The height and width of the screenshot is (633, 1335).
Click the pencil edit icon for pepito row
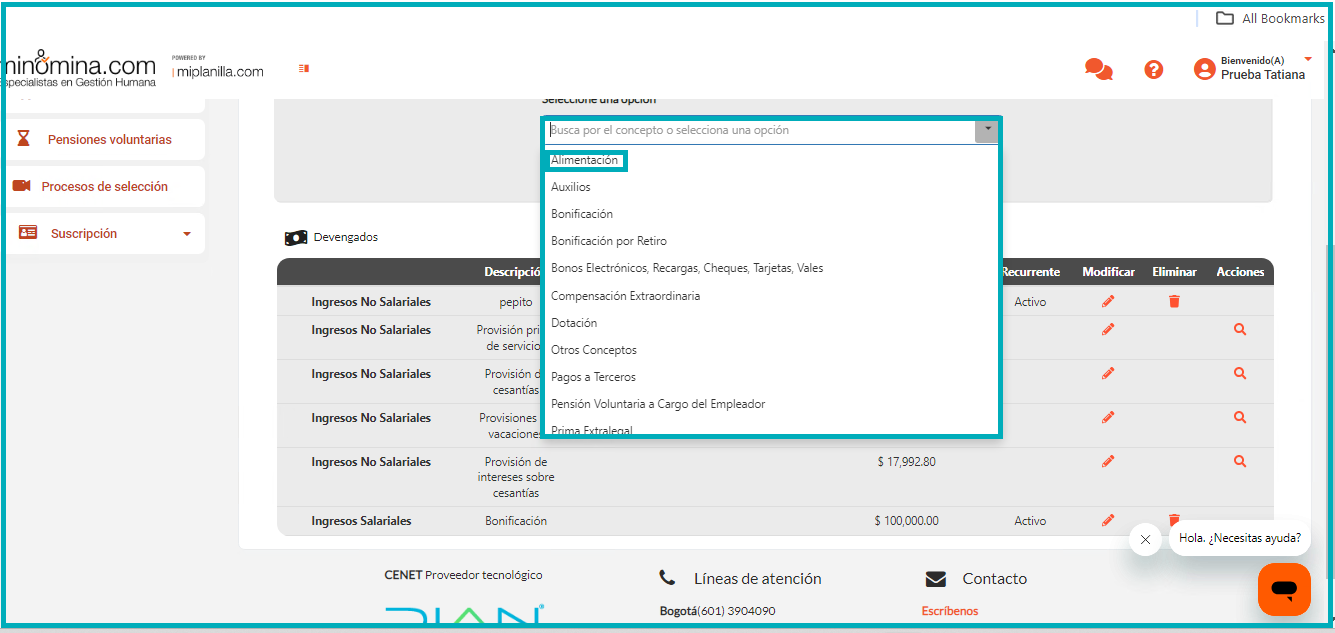(1108, 301)
